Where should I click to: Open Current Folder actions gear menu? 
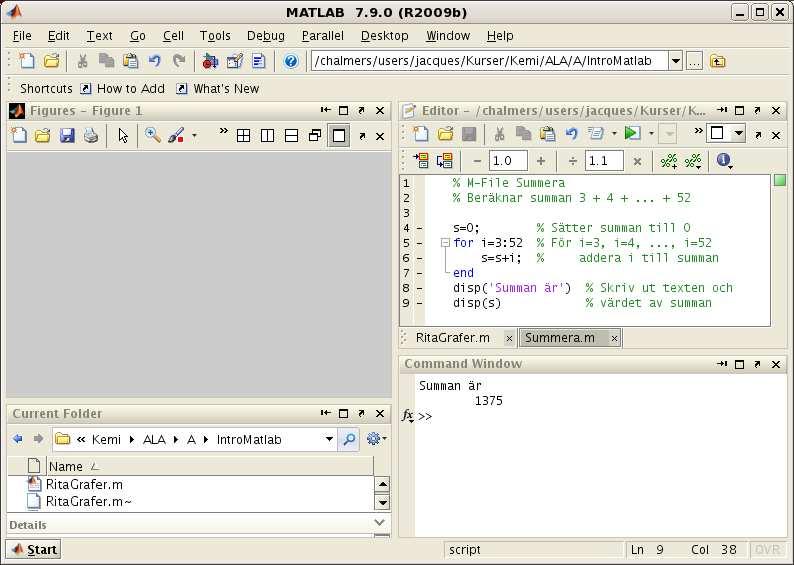click(376, 438)
